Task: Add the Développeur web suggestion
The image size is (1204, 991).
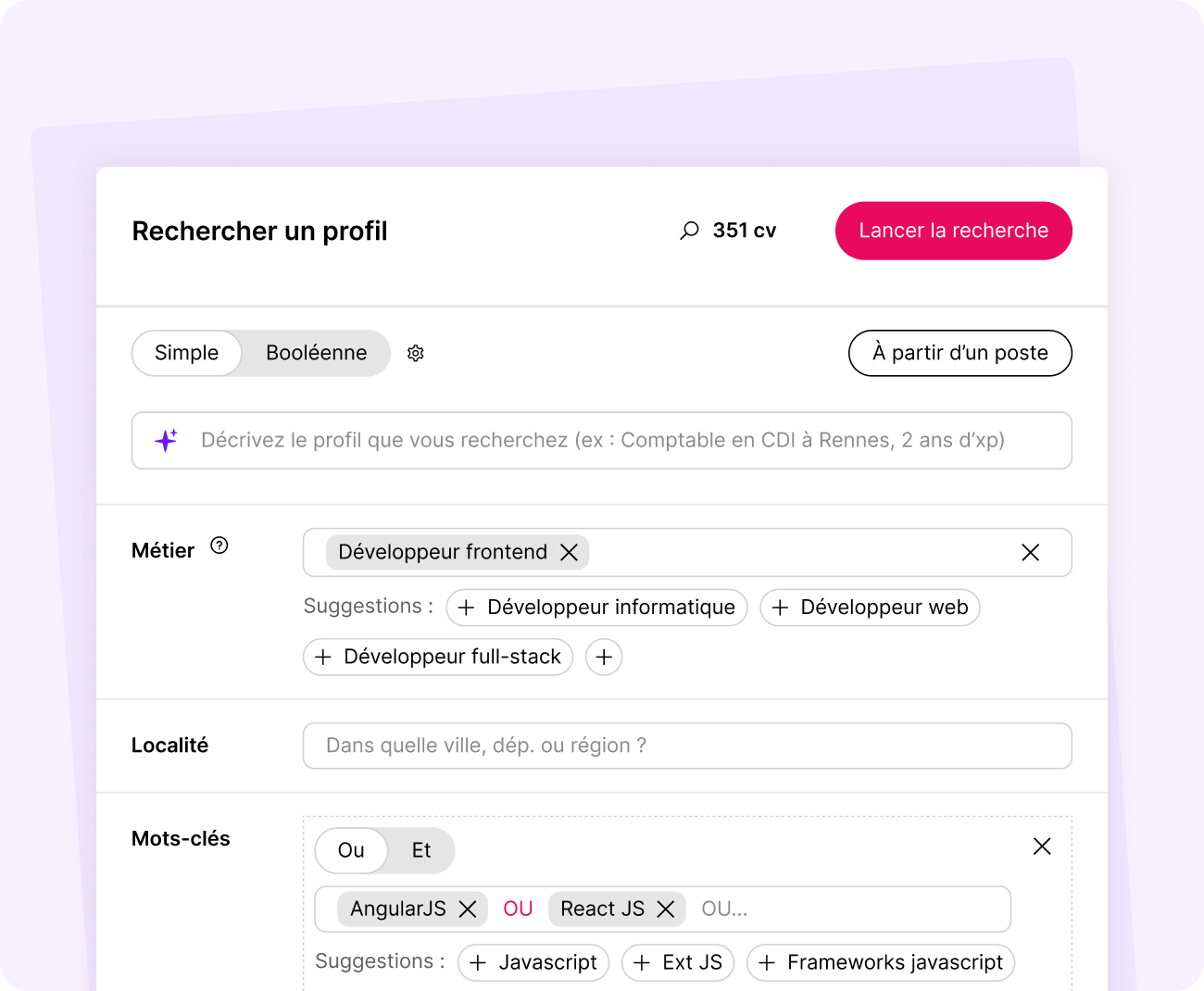Action: click(870, 608)
